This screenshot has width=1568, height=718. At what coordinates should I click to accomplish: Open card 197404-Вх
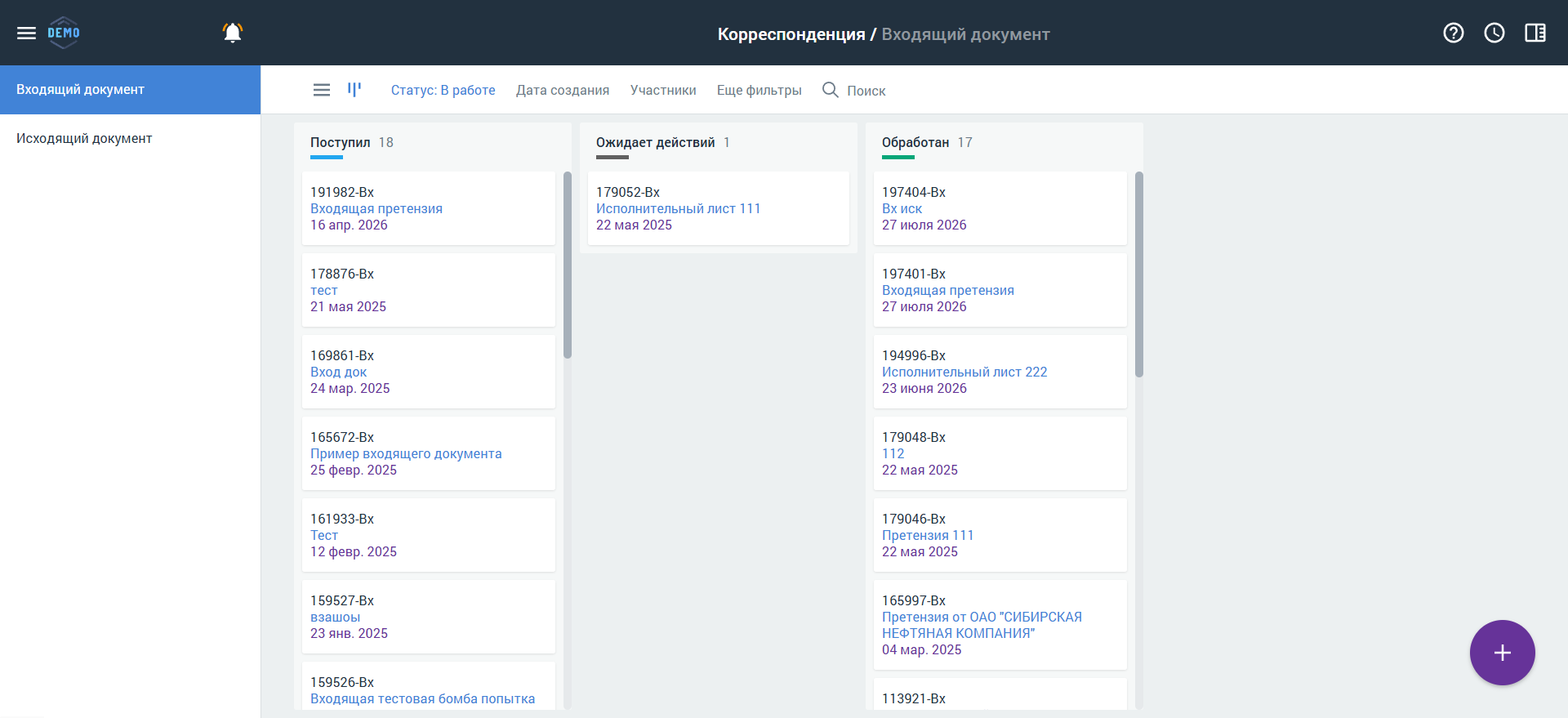click(1000, 208)
